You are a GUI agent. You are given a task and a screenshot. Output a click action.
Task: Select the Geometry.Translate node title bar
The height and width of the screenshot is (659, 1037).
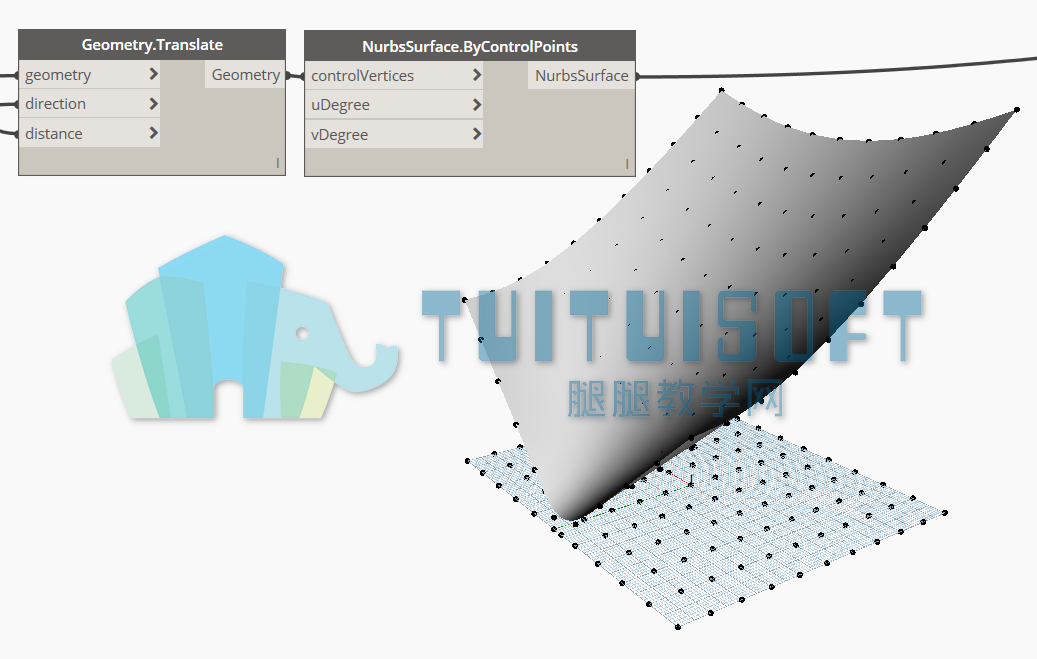152,45
